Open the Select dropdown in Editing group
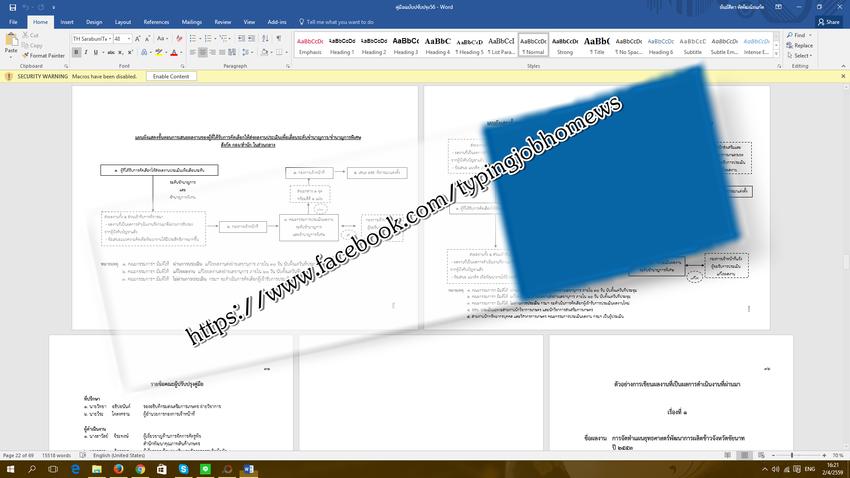This screenshot has width=850, height=478. point(800,55)
